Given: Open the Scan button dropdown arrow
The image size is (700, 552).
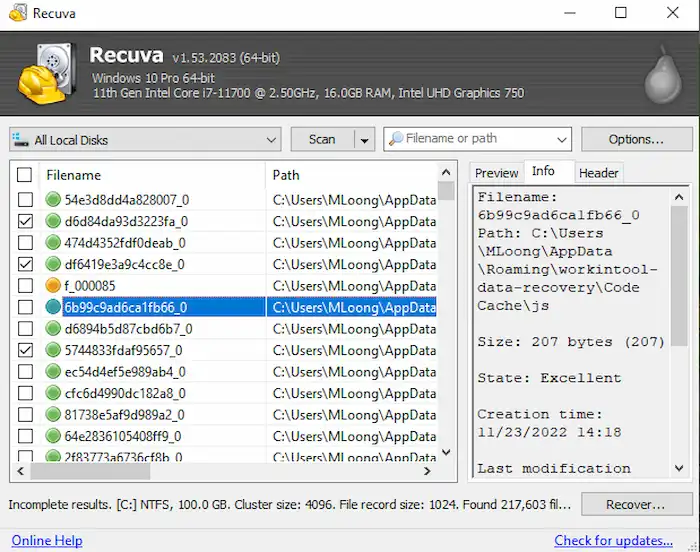Looking at the screenshot, I should (364, 140).
